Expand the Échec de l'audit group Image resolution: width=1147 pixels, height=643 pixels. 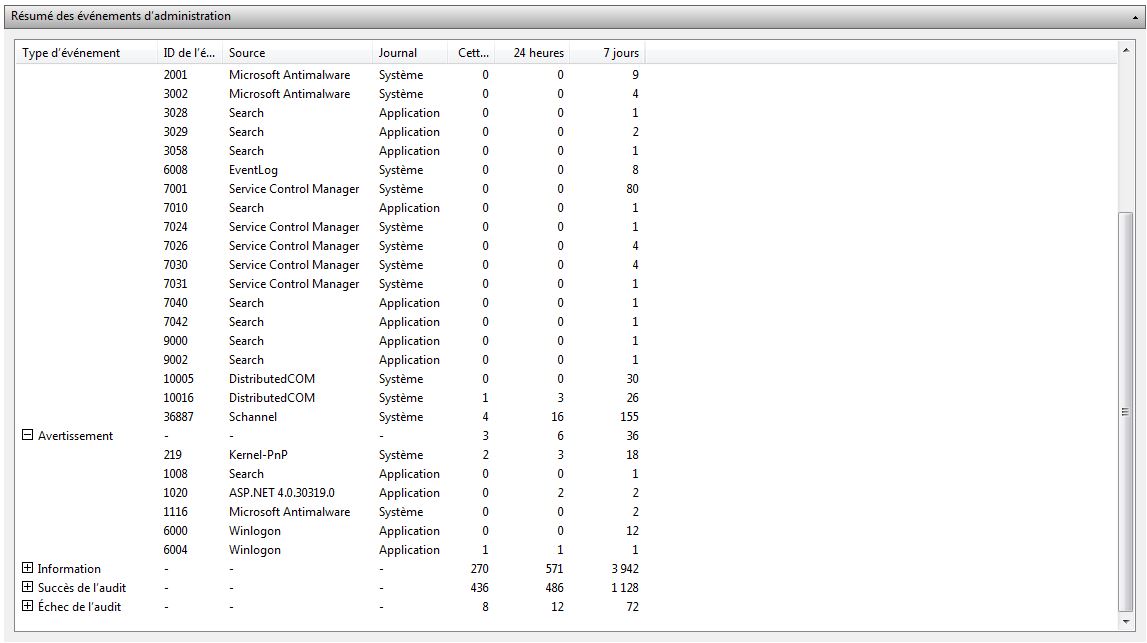[x=28, y=607]
